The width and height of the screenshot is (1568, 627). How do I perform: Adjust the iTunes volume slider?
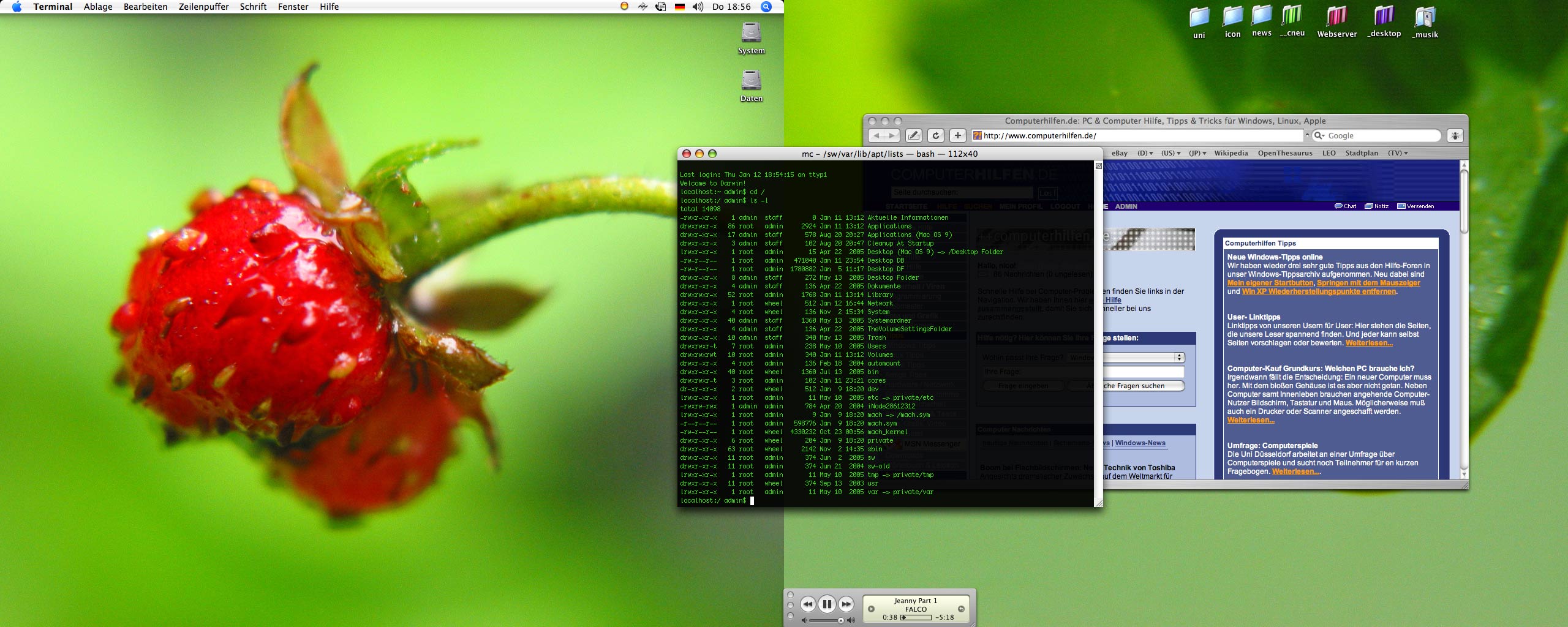[x=826, y=621]
